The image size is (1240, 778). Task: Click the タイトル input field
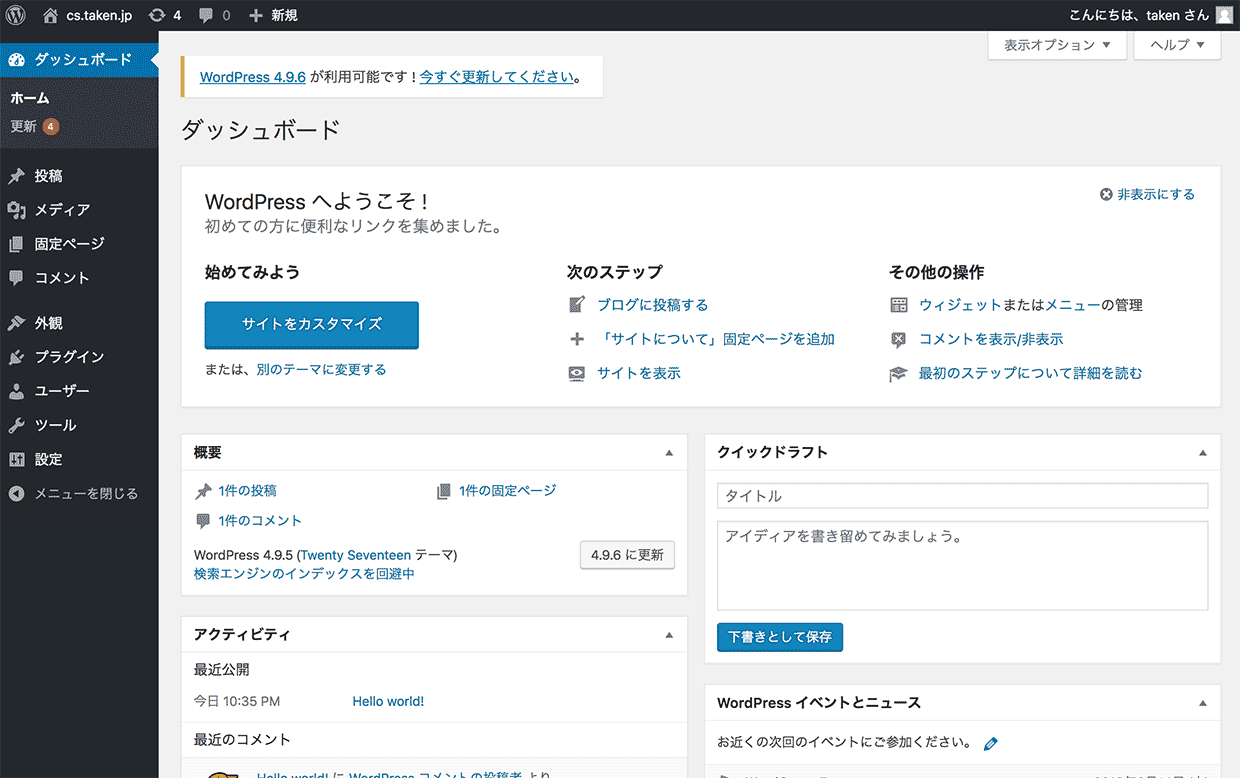click(963, 496)
